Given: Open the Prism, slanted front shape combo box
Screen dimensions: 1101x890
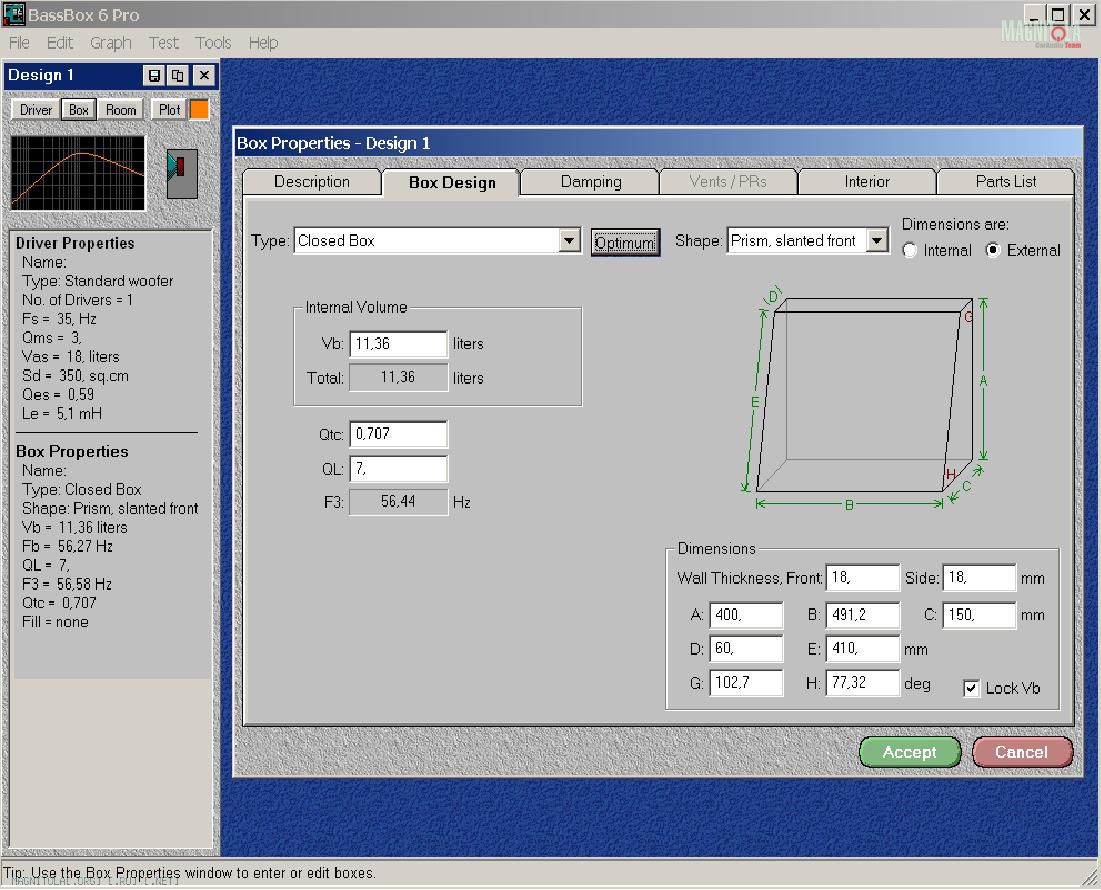Looking at the screenshot, I should tap(807, 241).
